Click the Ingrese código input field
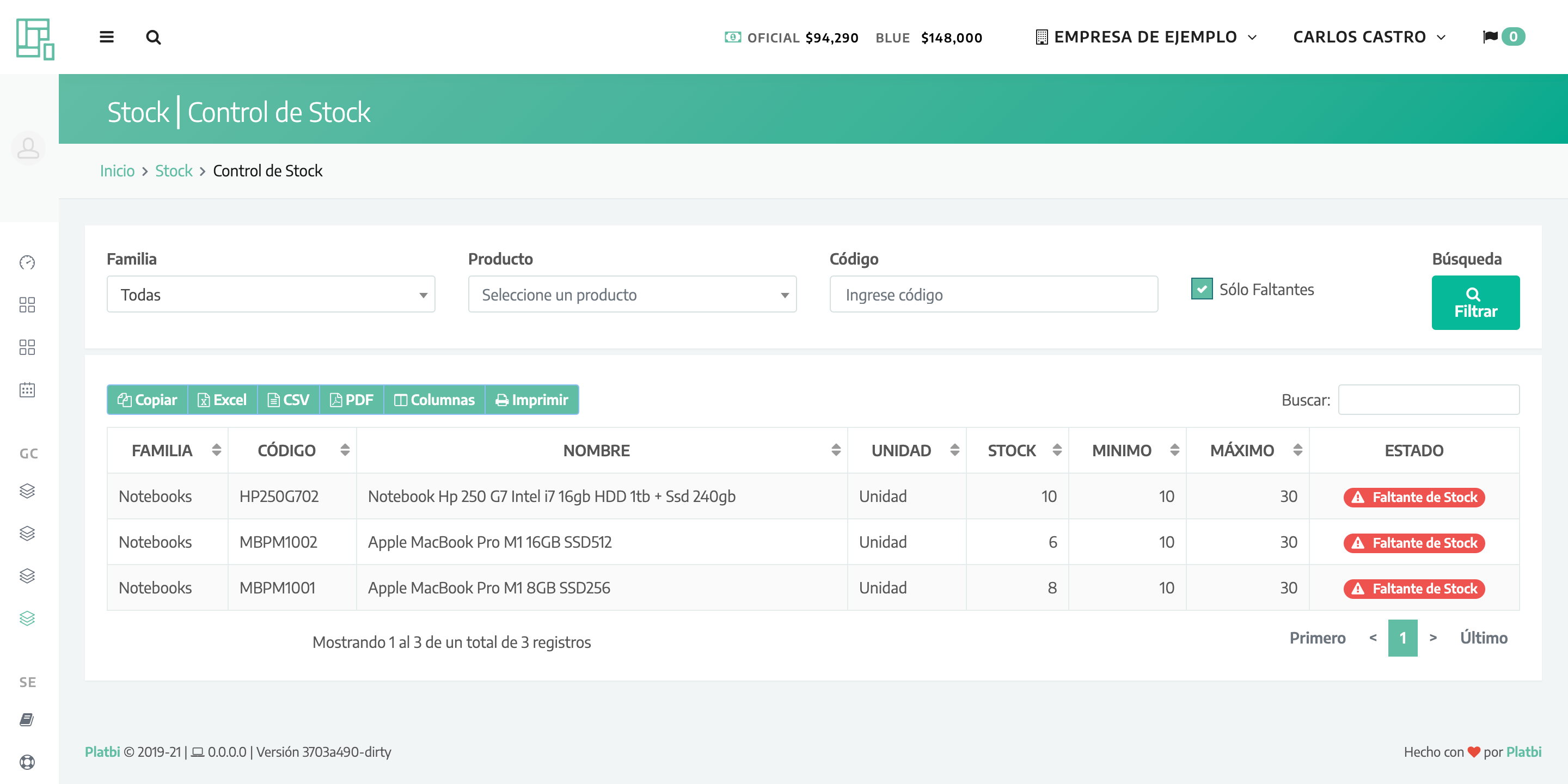Viewport: 1568px width, 784px height. (x=994, y=295)
